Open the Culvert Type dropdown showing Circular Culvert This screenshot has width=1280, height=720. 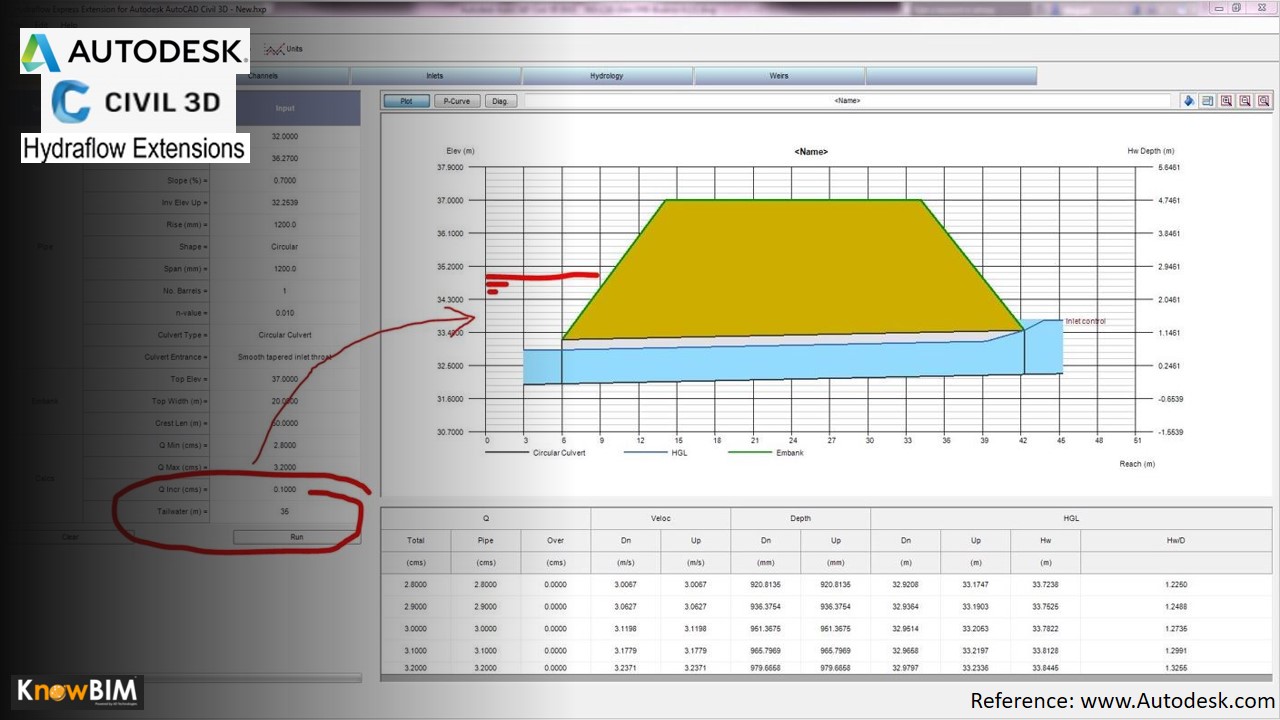coord(285,335)
